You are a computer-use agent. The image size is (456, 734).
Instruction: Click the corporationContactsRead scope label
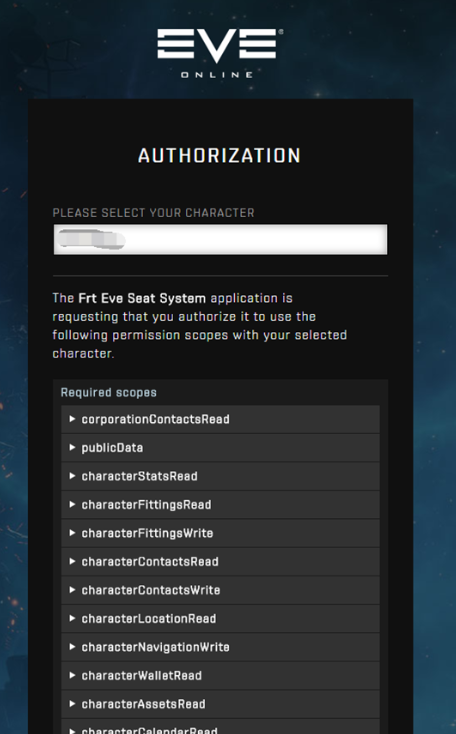(x=155, y=419)
